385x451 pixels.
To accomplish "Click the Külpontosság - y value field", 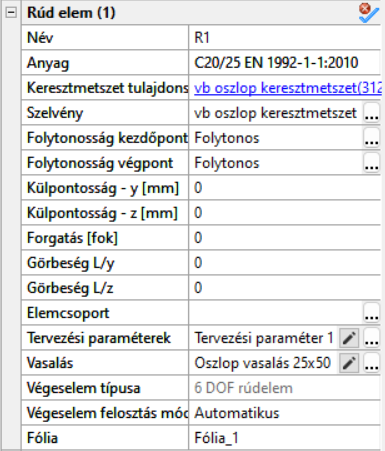I will click(x=285, y=188).
